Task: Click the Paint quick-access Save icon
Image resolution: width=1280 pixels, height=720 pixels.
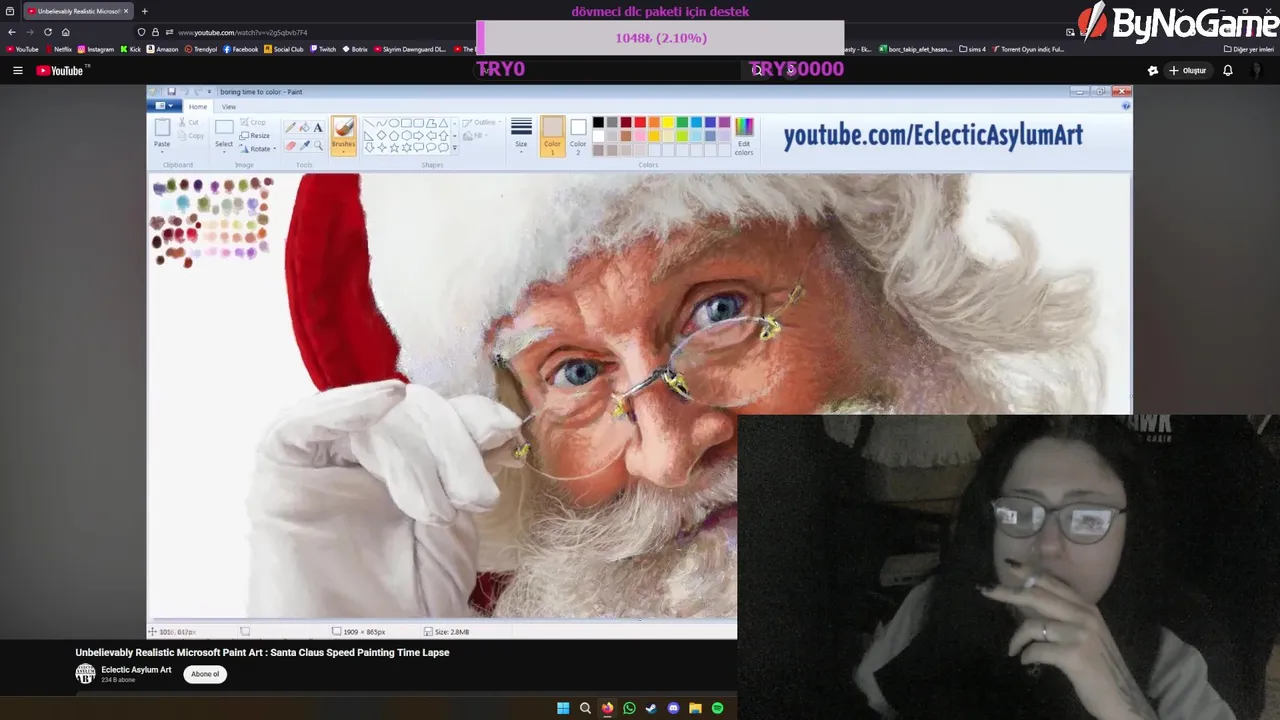Action: (172, 92)
